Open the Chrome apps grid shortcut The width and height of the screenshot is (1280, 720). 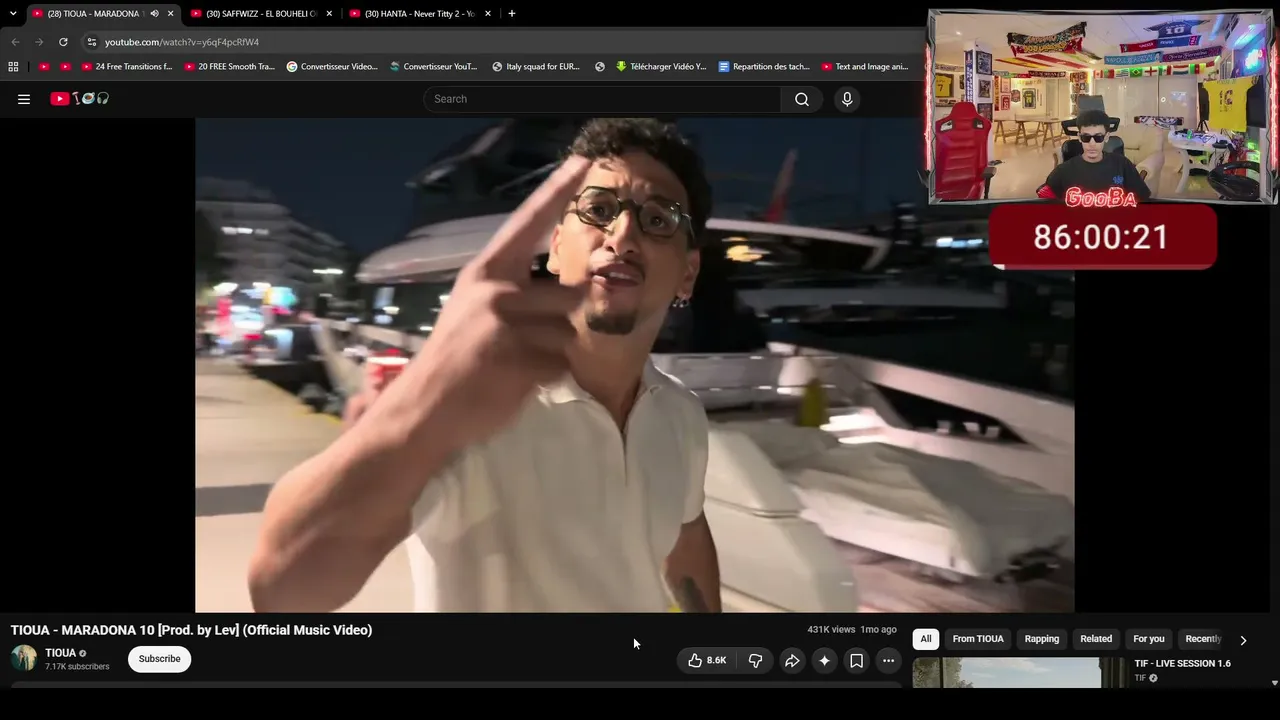coord(13,67)
